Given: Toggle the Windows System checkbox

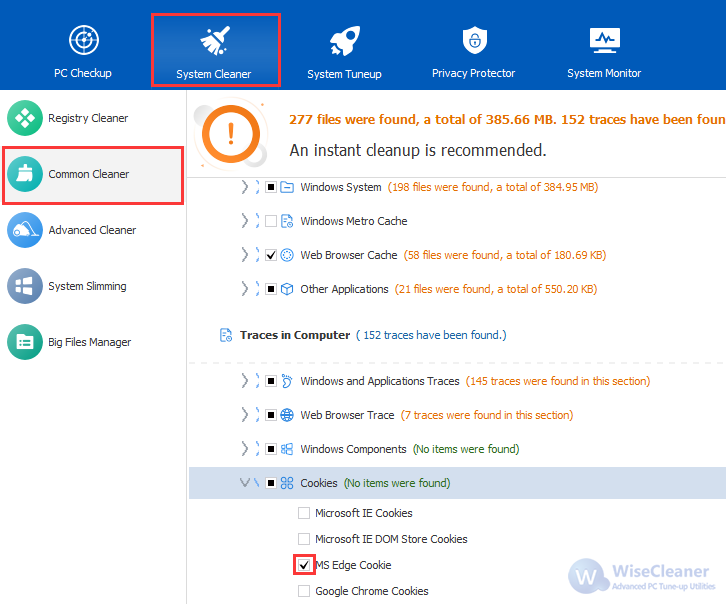Looking at the screenshot, I should coord(271,187).
